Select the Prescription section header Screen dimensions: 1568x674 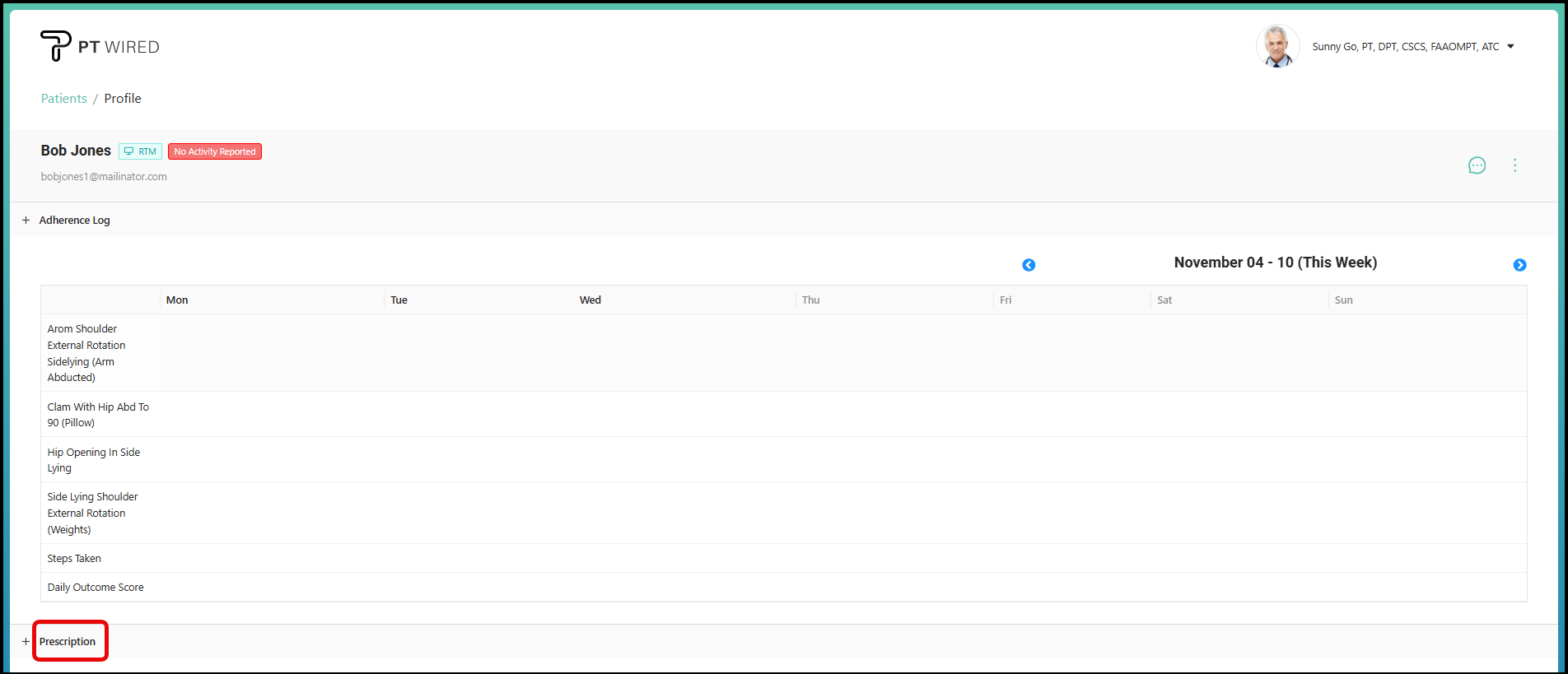[x=68, y=642]
